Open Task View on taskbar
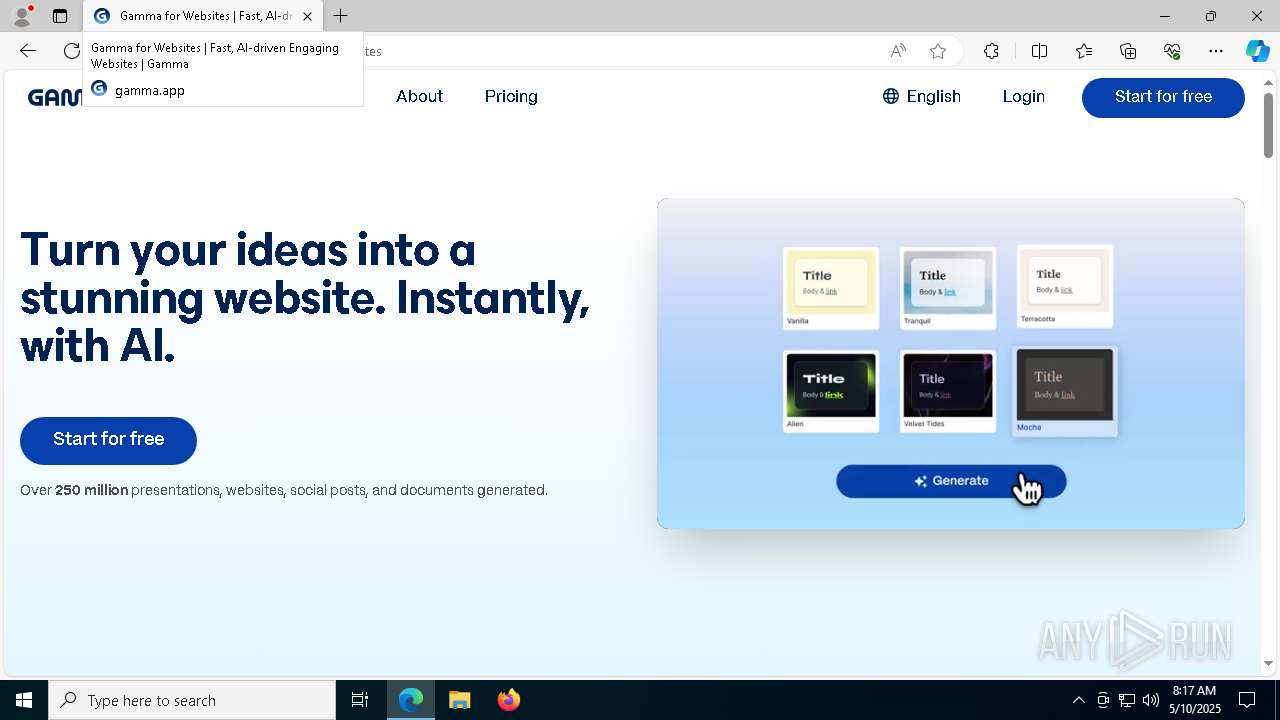 (x=360, y=700)
